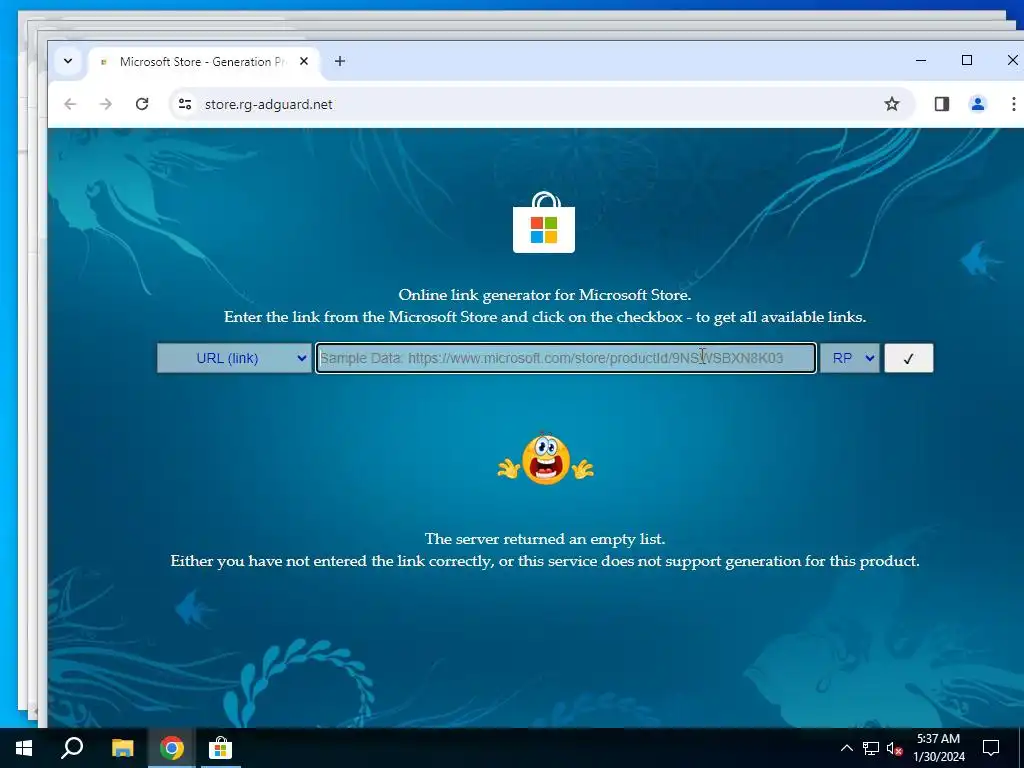The height and width of the screenshot is (768, 1024).
Task: Open Windows taskbar search
Action: [x=72, y=748]
